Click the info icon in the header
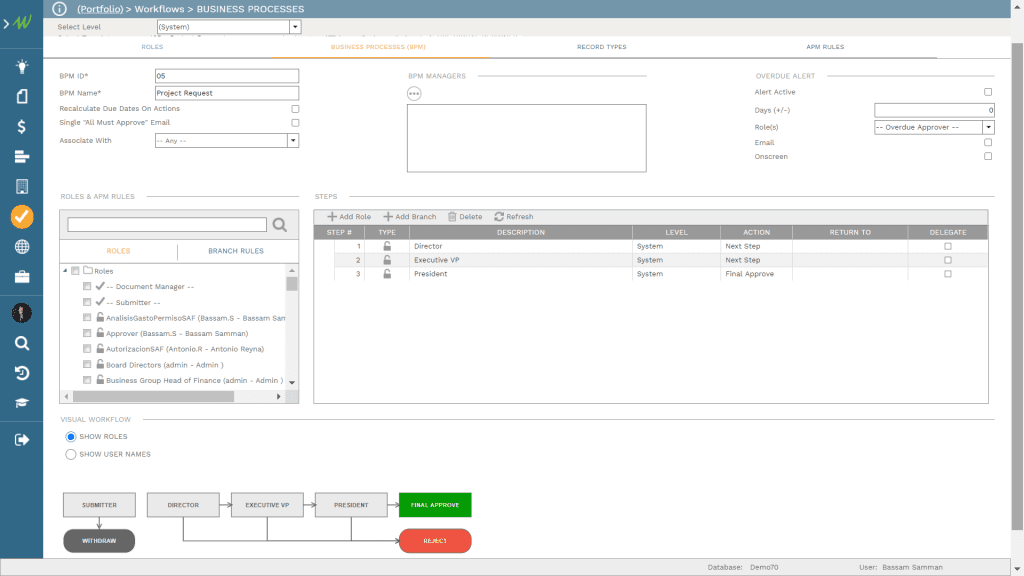 tap(59, 9)
